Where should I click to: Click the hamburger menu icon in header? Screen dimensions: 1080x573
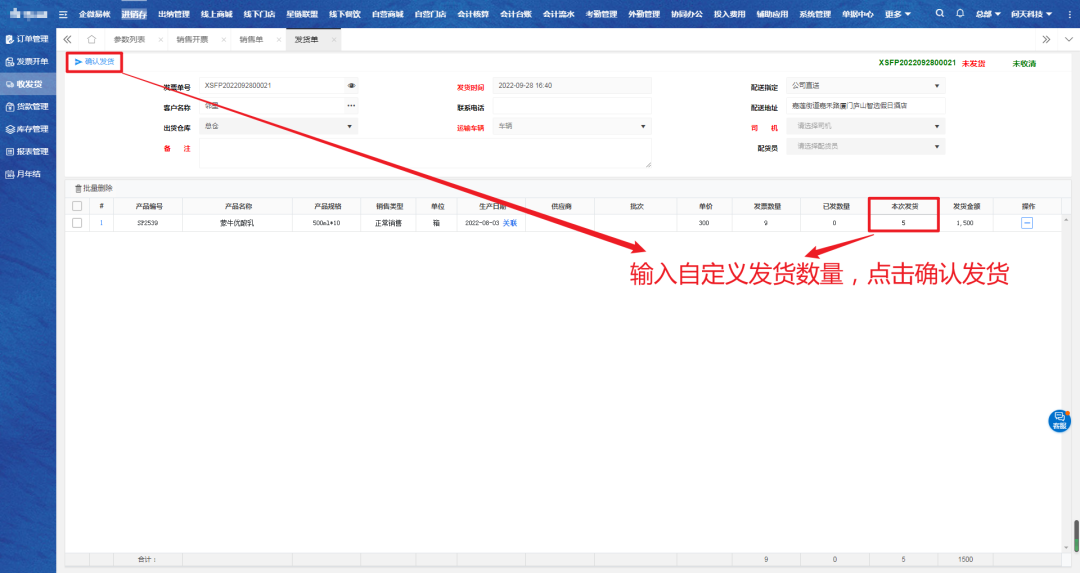pos(63,14)
